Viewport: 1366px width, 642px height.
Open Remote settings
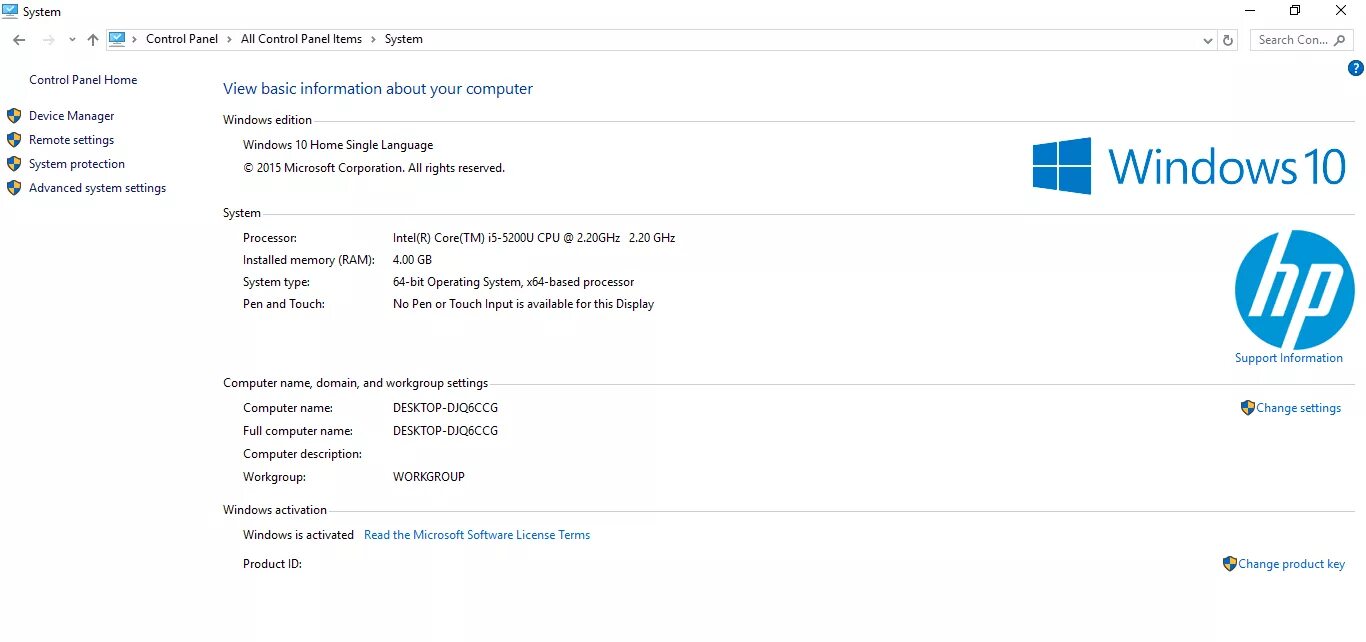72,140
